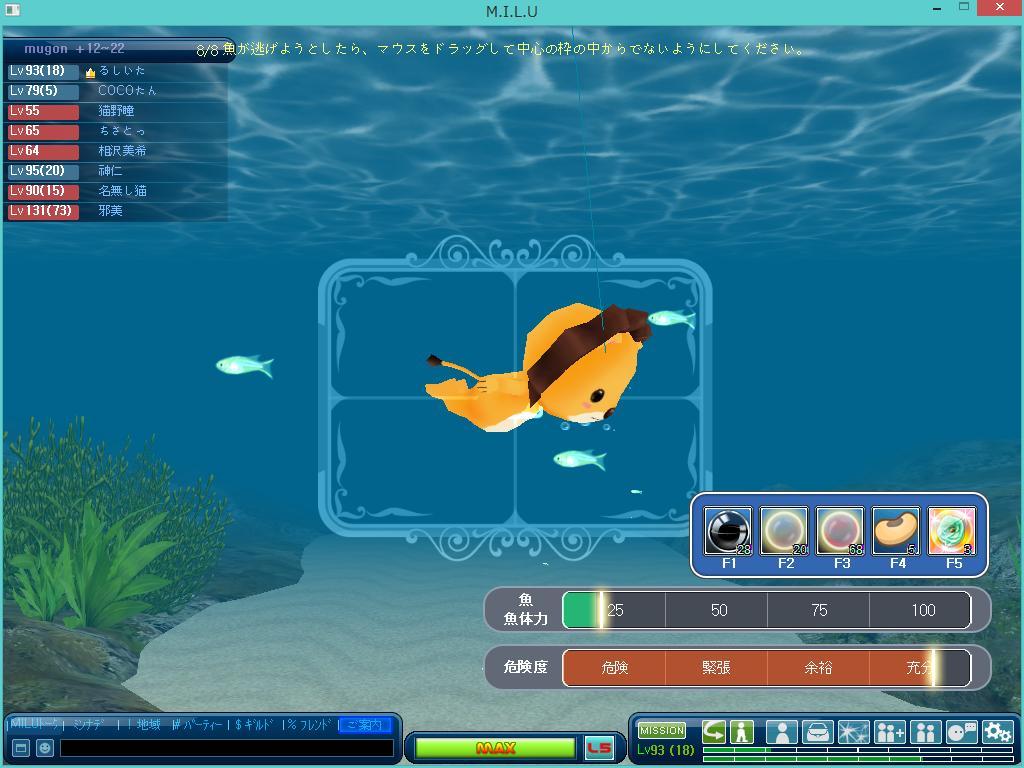
Task: Select the ご案内 chat tab
Action: coord(364,725)
